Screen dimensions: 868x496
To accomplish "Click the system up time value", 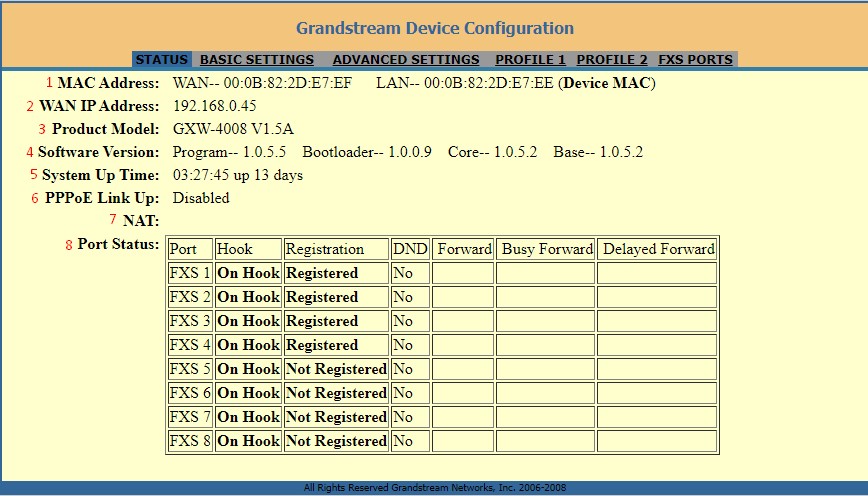I will 238,175.
